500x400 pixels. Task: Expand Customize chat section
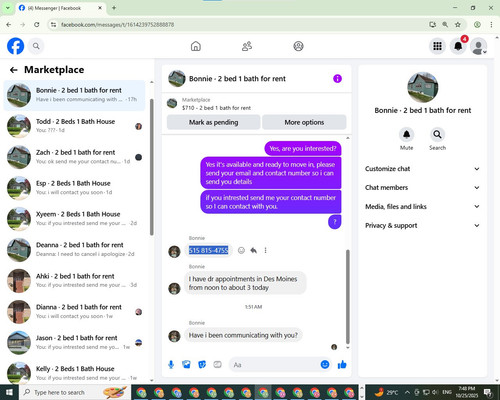point(422,169)
